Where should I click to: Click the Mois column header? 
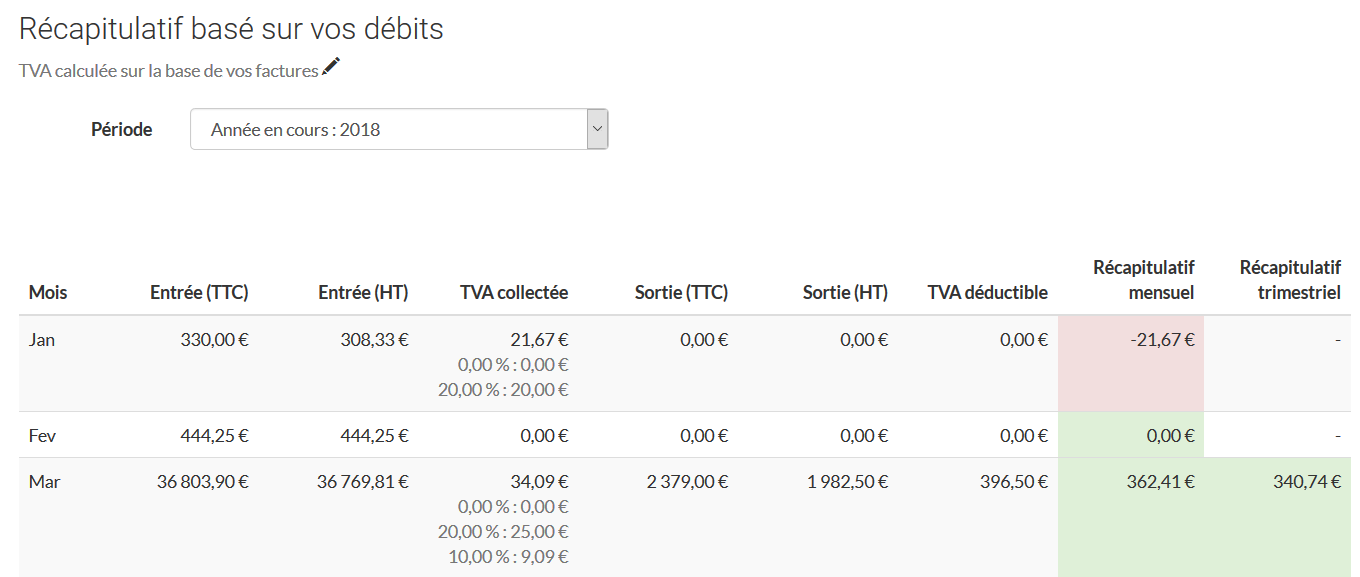48,292
